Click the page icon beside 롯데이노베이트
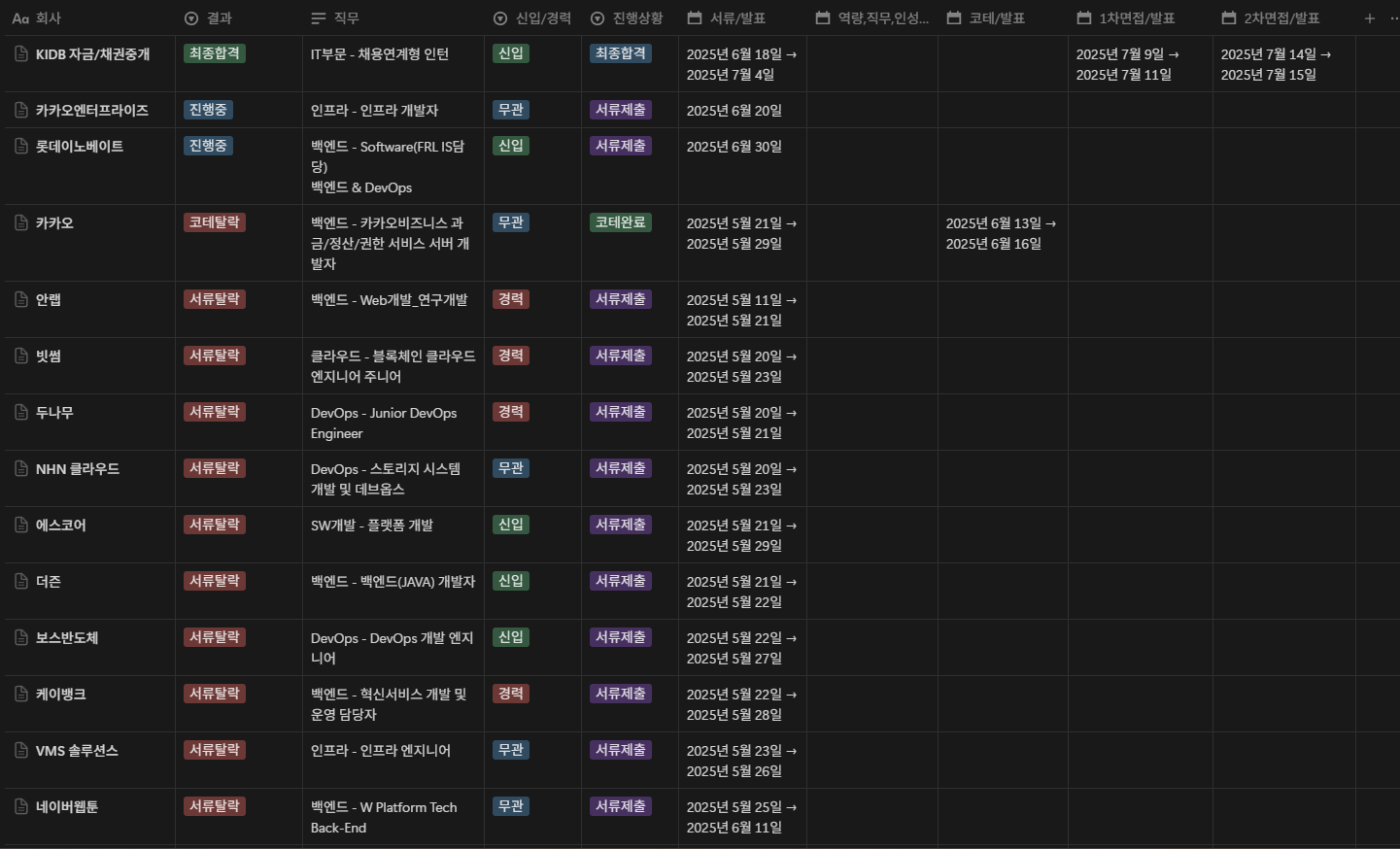The height and width of the screenshot is (849, 1400). tap(21, 147)
